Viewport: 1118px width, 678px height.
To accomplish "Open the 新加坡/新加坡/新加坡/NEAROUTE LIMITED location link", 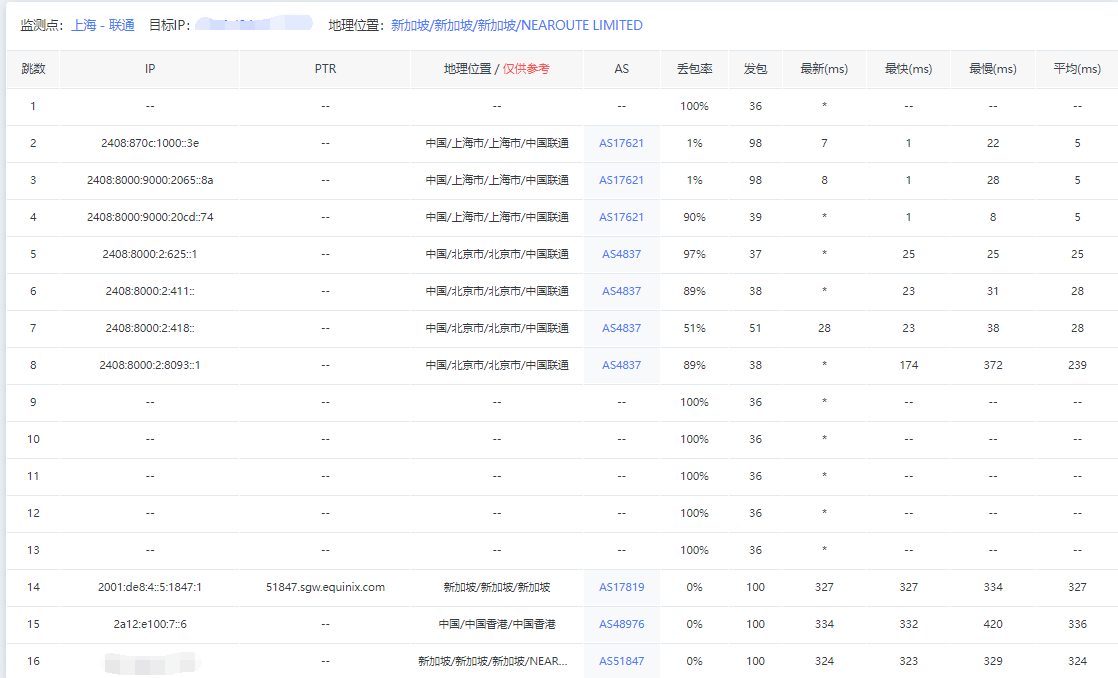I will [x=516, y=26].
